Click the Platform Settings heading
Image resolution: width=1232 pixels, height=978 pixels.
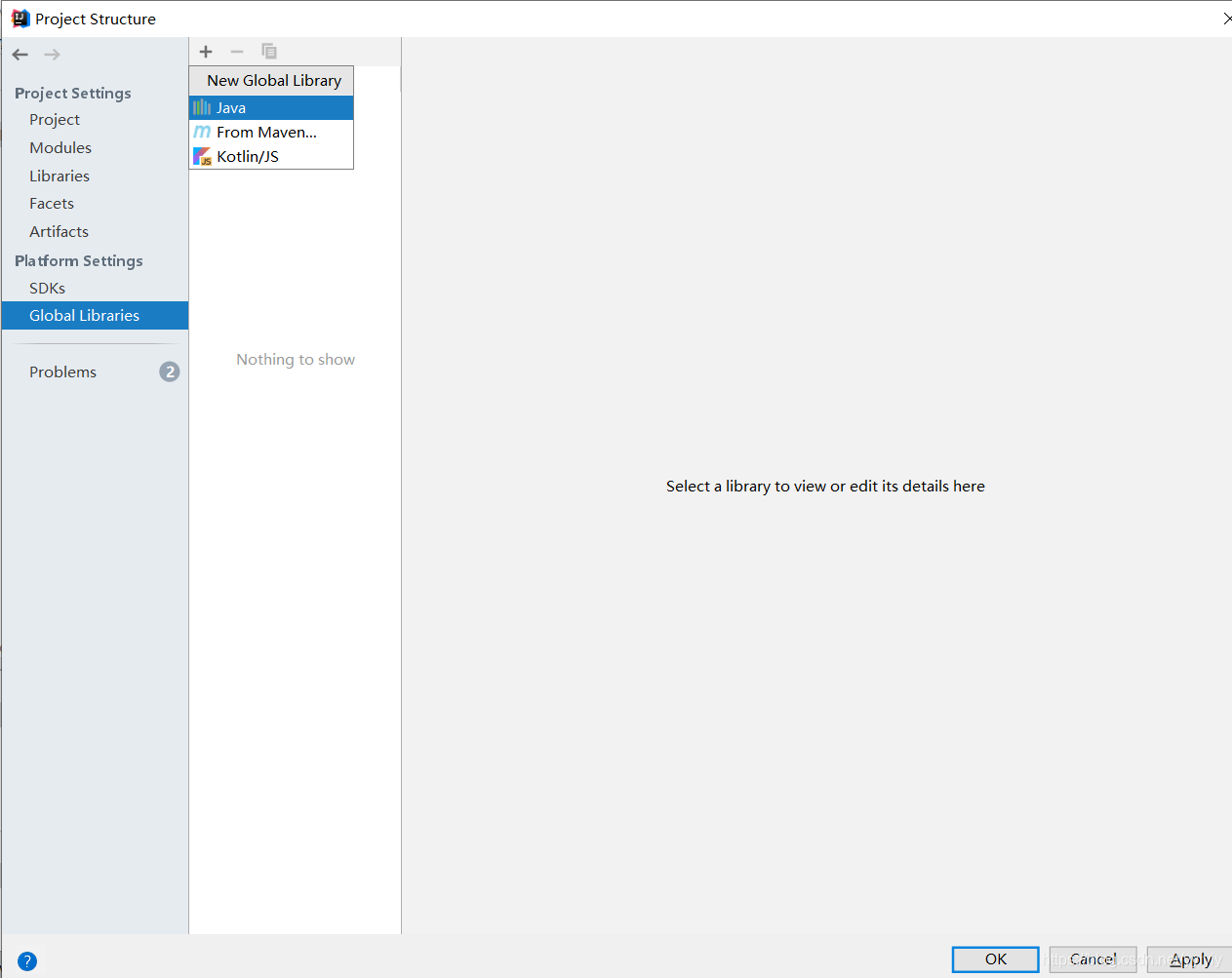point(79,260)
